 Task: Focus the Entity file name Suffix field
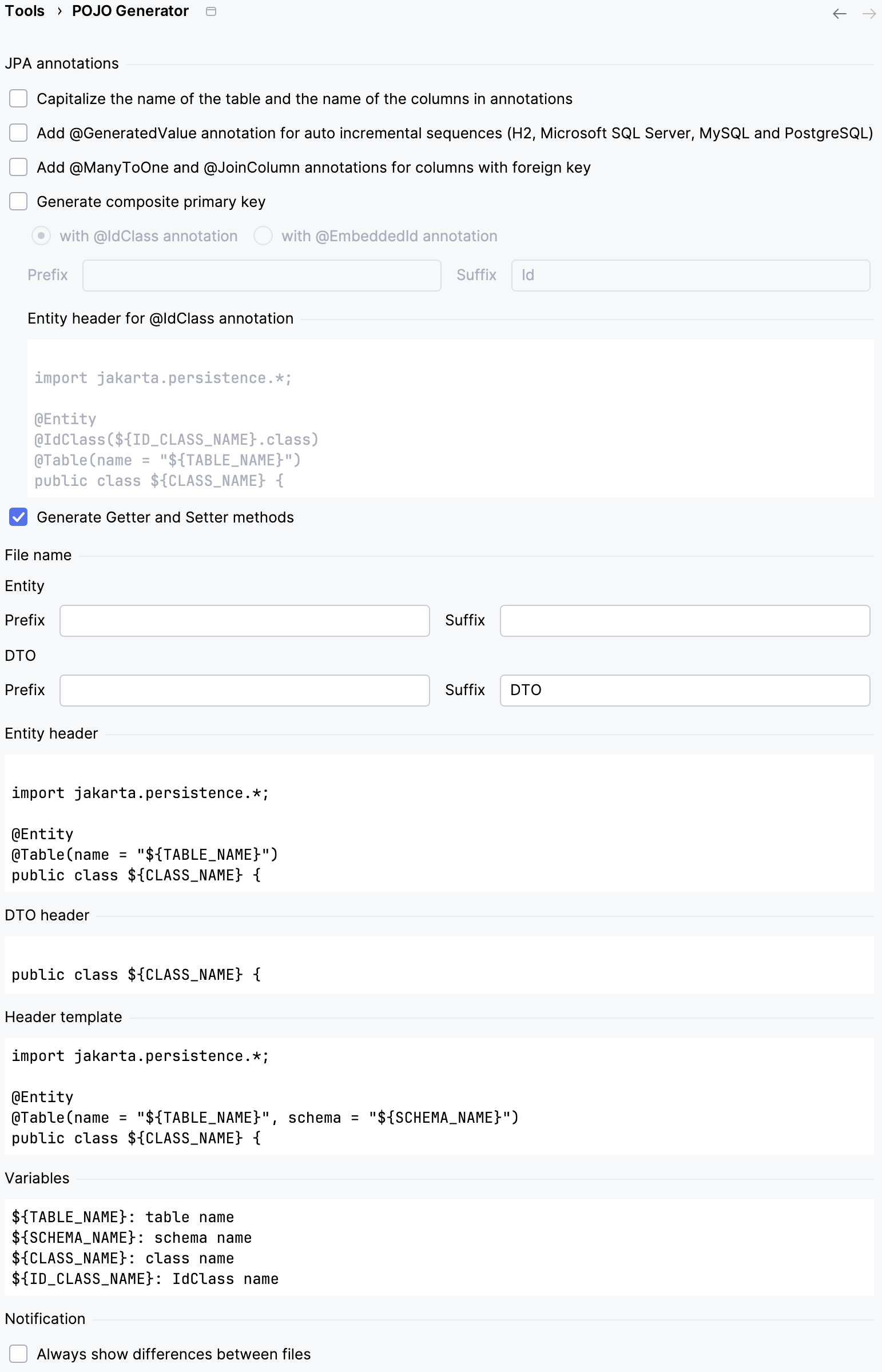(685, 620)
